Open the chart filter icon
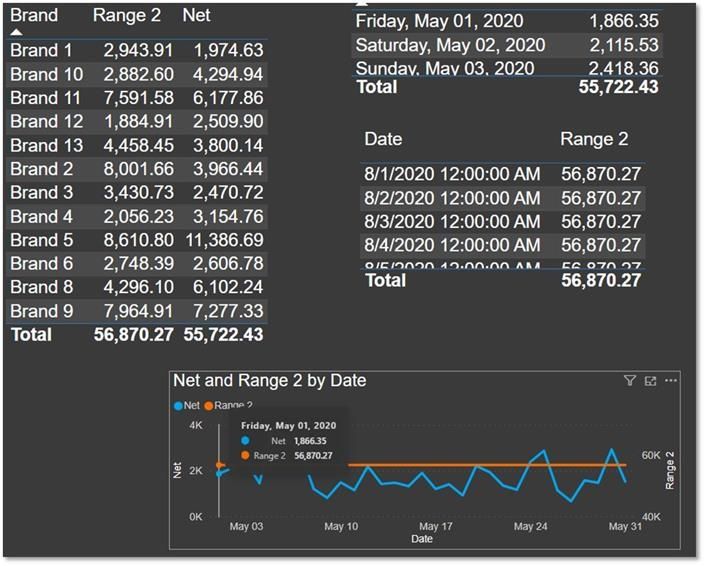This screenshot has height=566, width=705. pos(630,381)
